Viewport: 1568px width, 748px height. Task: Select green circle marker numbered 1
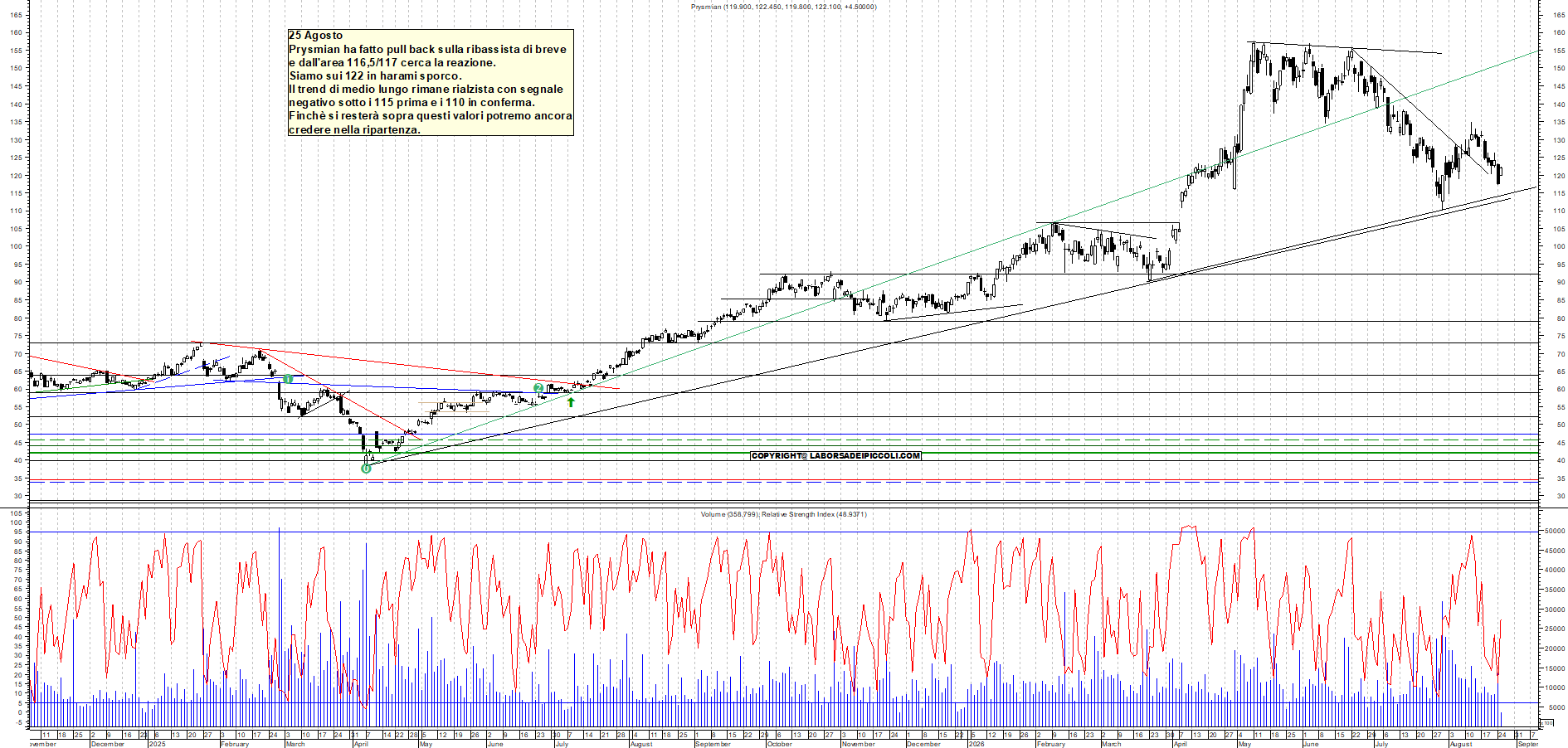(287, 379)
